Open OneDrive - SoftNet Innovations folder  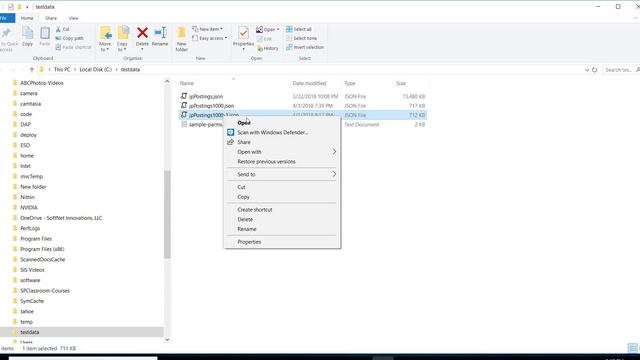(x=61, y=218)
